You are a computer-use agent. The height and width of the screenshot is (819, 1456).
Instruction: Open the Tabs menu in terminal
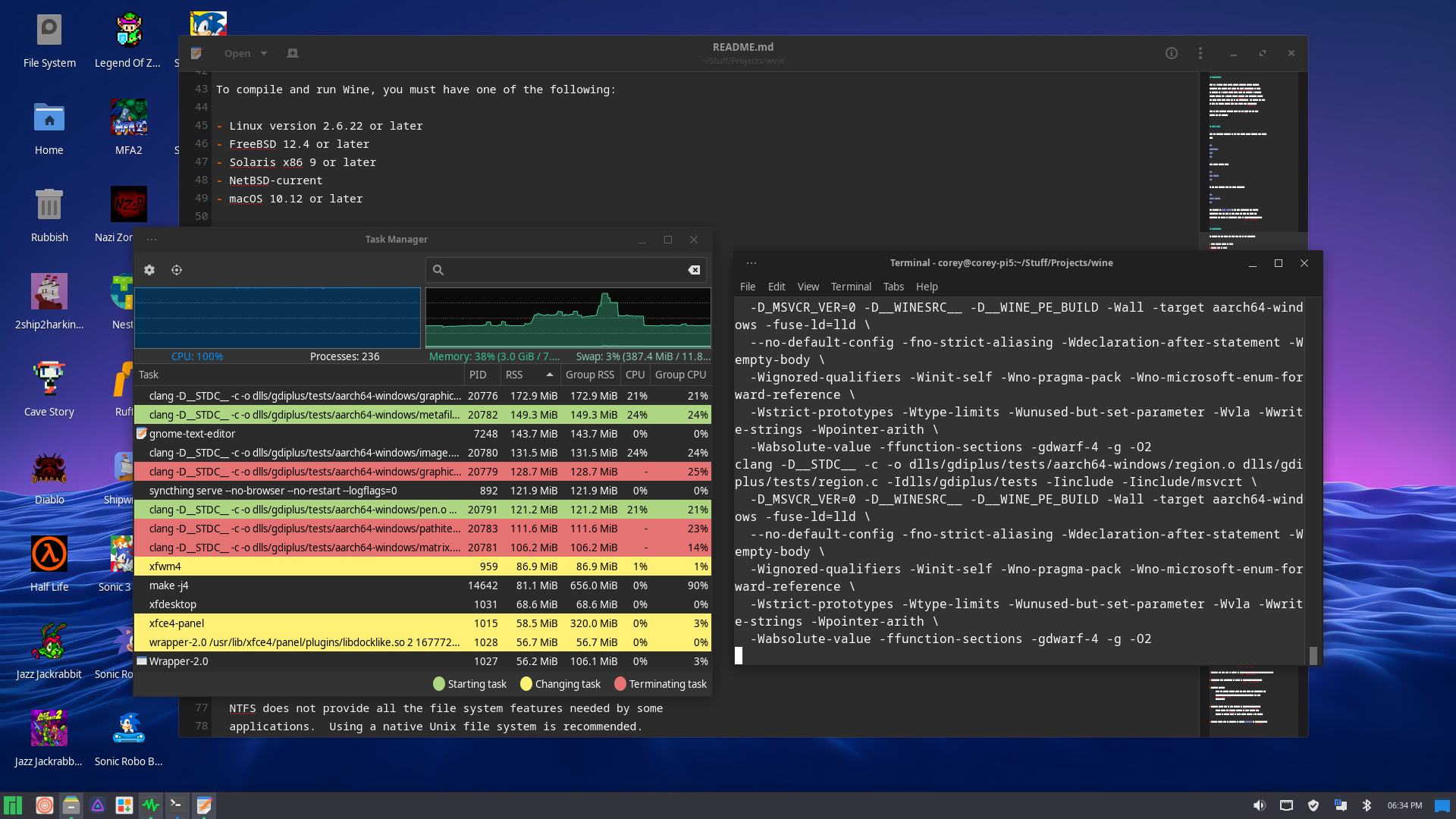coord(893,287)
